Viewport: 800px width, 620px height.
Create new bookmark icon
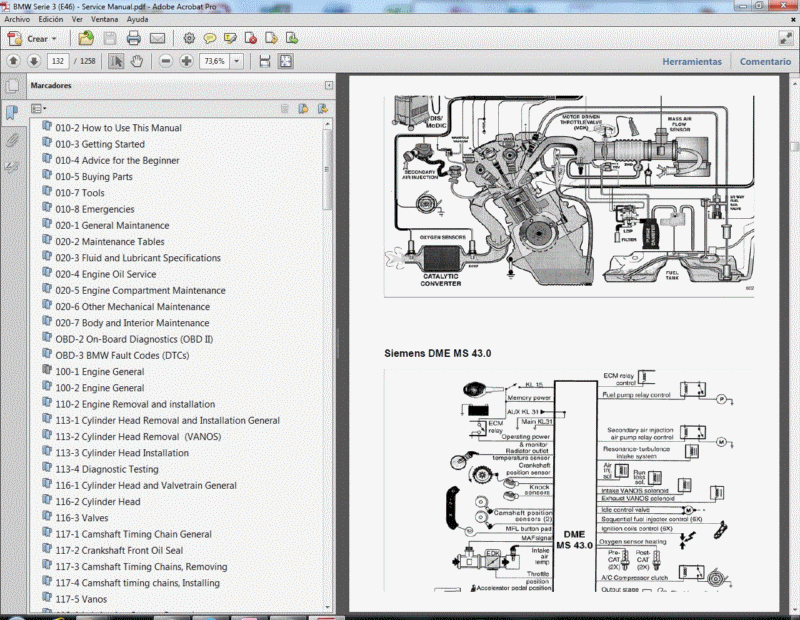tap(304, 108)
